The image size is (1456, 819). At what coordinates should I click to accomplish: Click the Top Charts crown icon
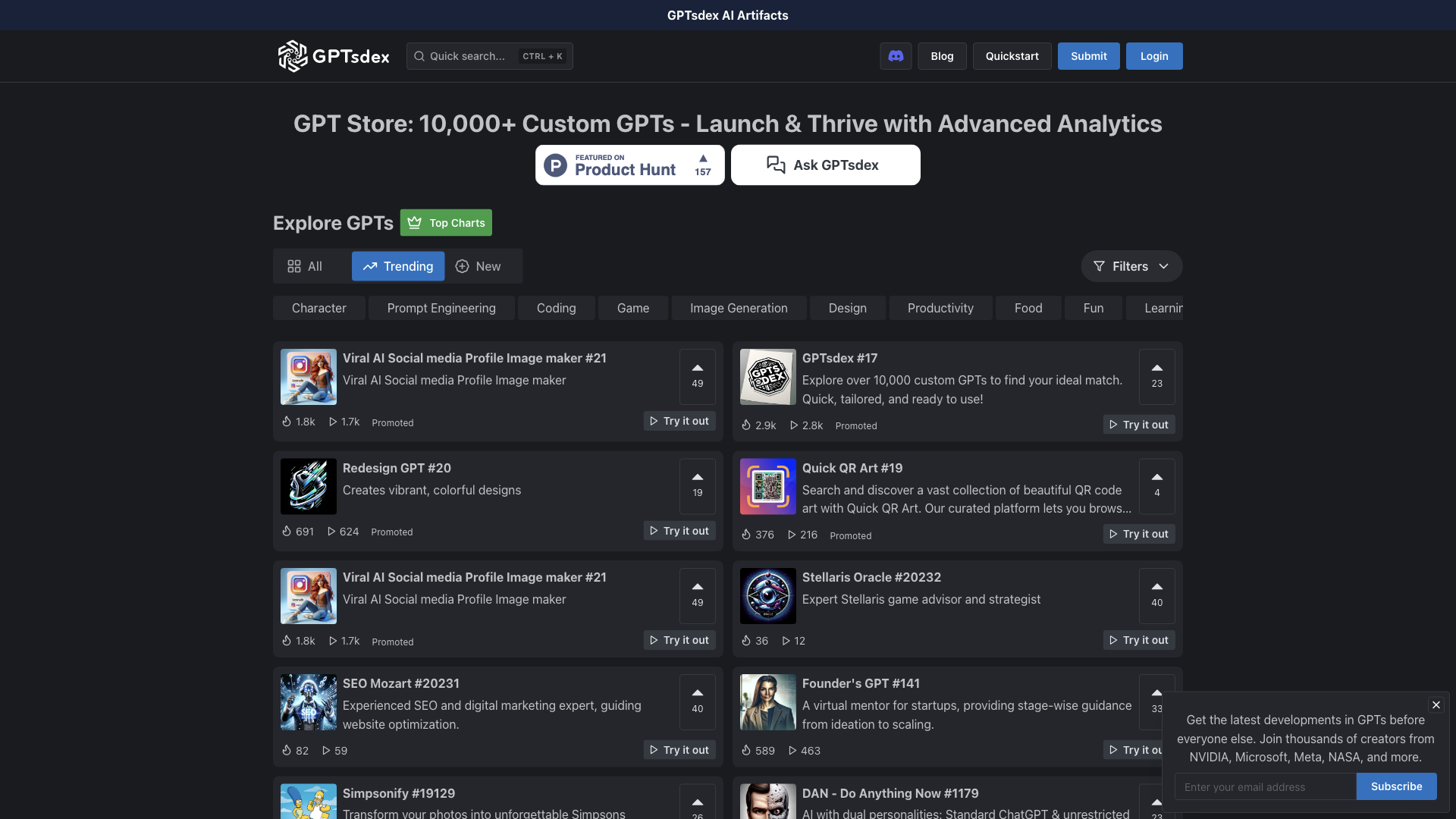coord(415,222)
